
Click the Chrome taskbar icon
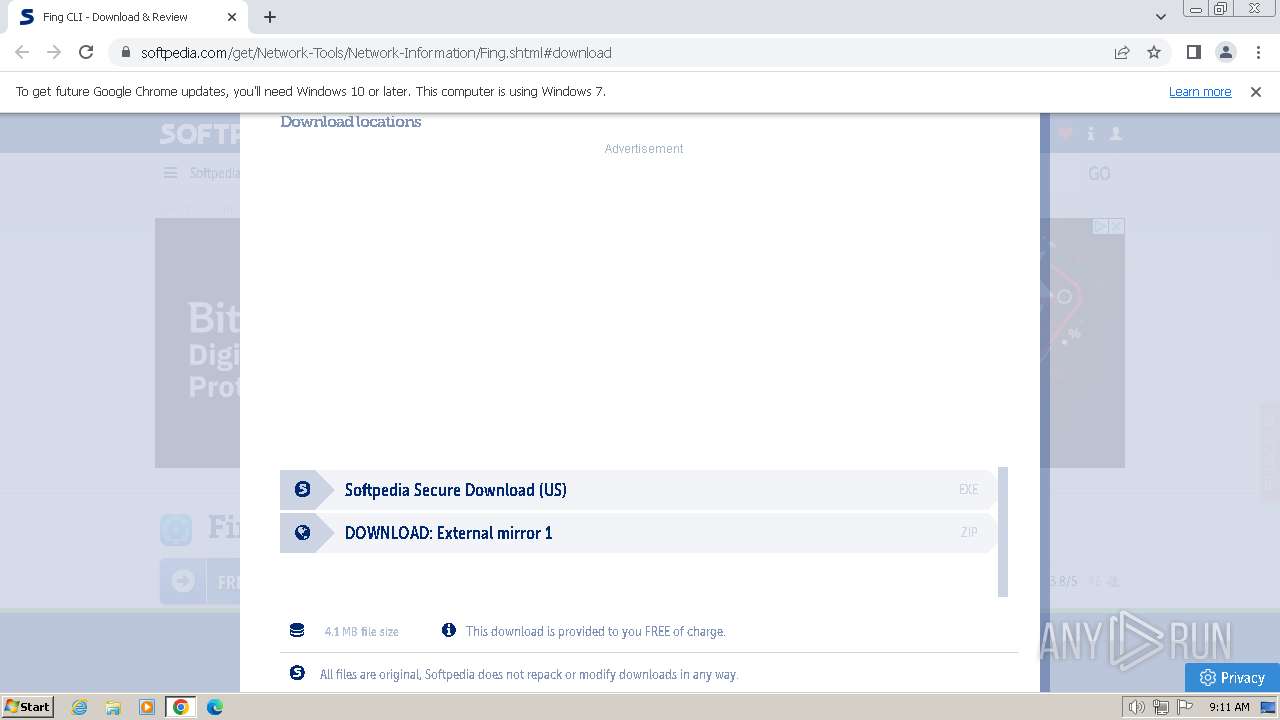click(x=181, y=707)
